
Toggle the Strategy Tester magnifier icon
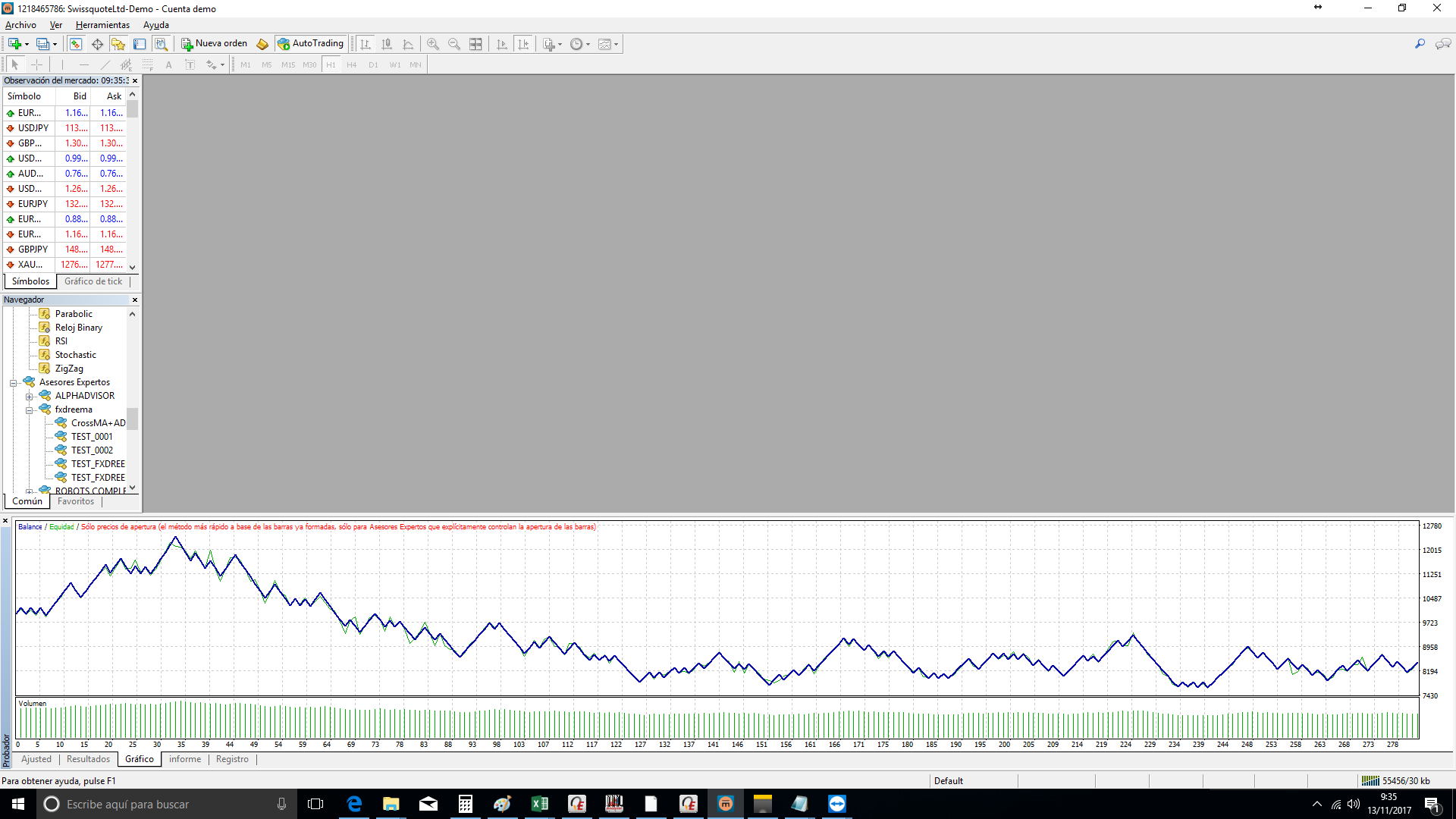point(161,44)
